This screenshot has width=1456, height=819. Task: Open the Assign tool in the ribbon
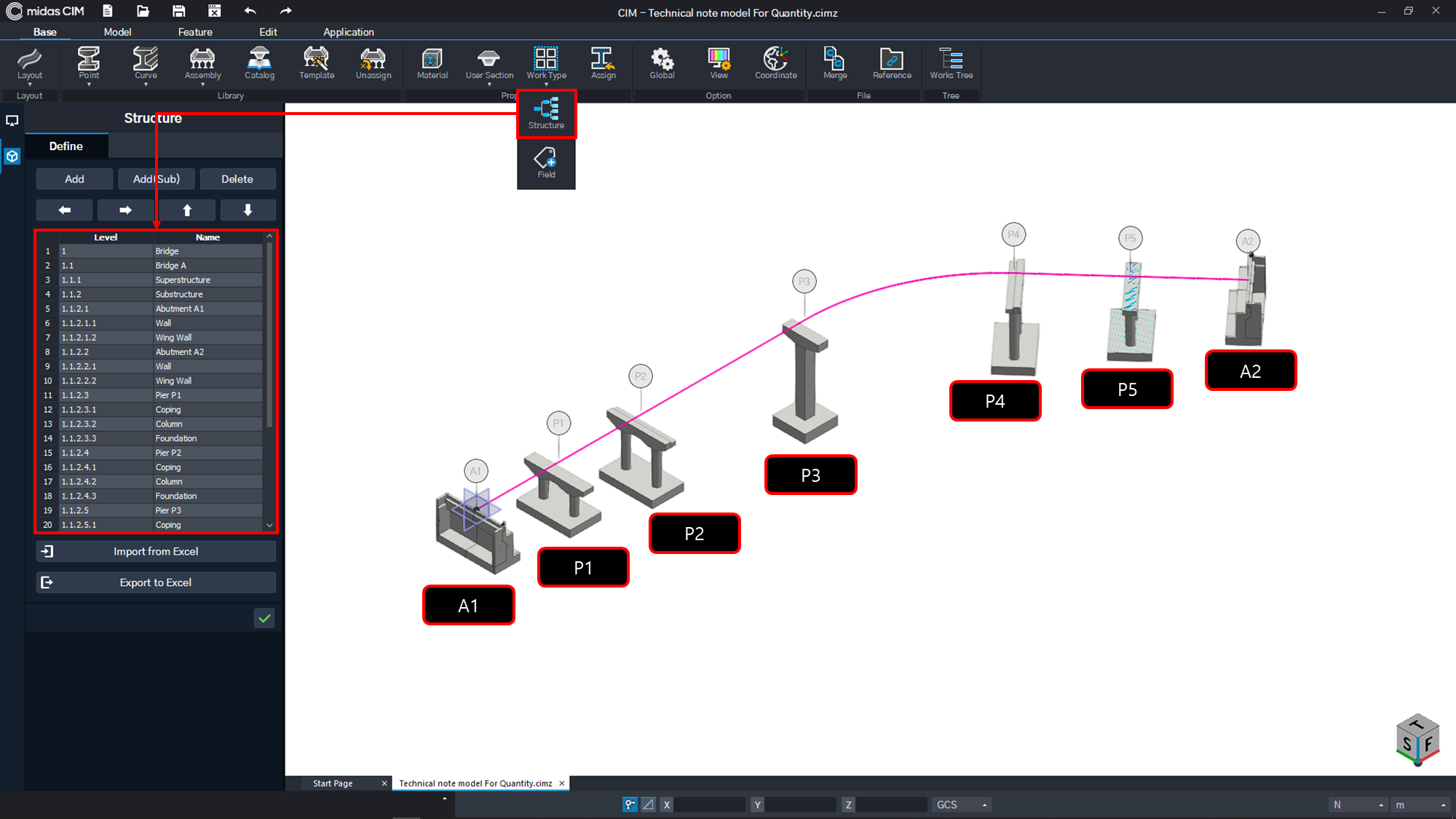(x=604, y=64)
